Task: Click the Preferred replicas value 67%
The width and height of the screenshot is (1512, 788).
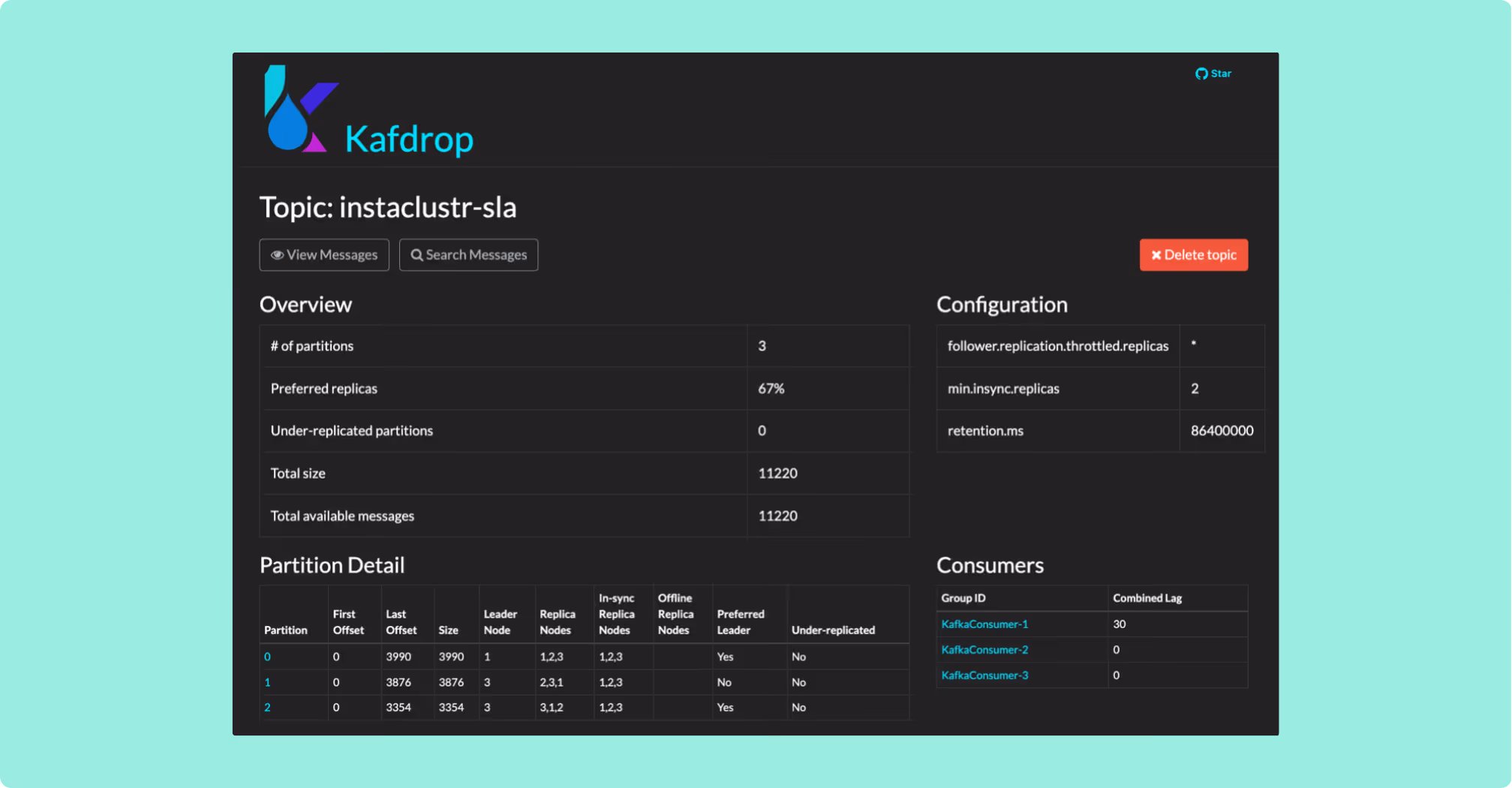Action: pos(771,389)
